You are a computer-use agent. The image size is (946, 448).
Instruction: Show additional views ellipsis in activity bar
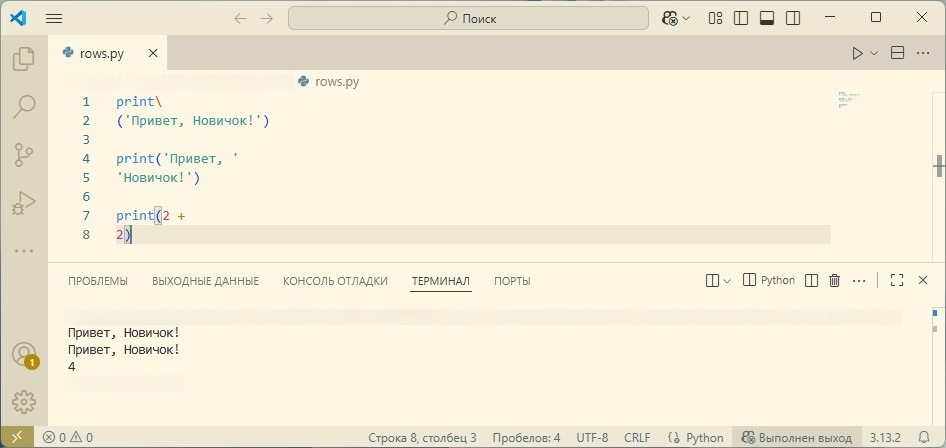click(x=24, y=250)
